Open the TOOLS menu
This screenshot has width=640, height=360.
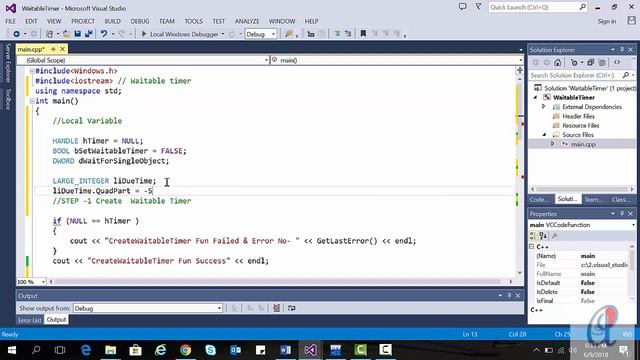tap(193, 21)
